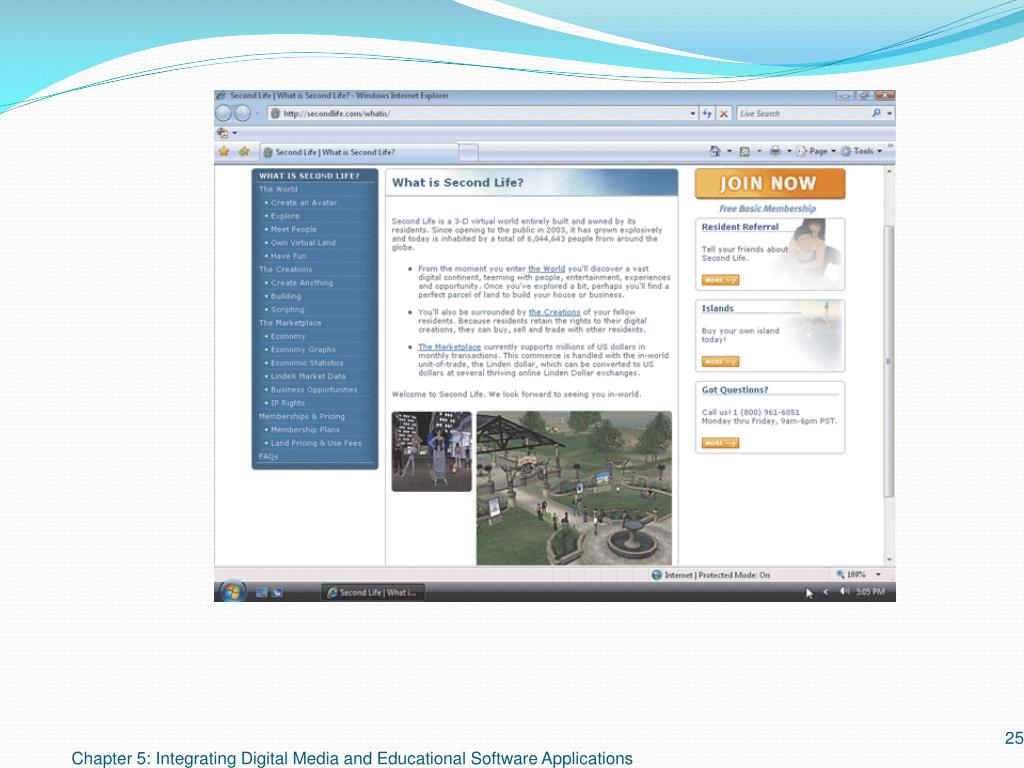Viewport: 1024px width, 768px height.
Task: Open the Print dropdown arrow
Action: pos(789,152)
